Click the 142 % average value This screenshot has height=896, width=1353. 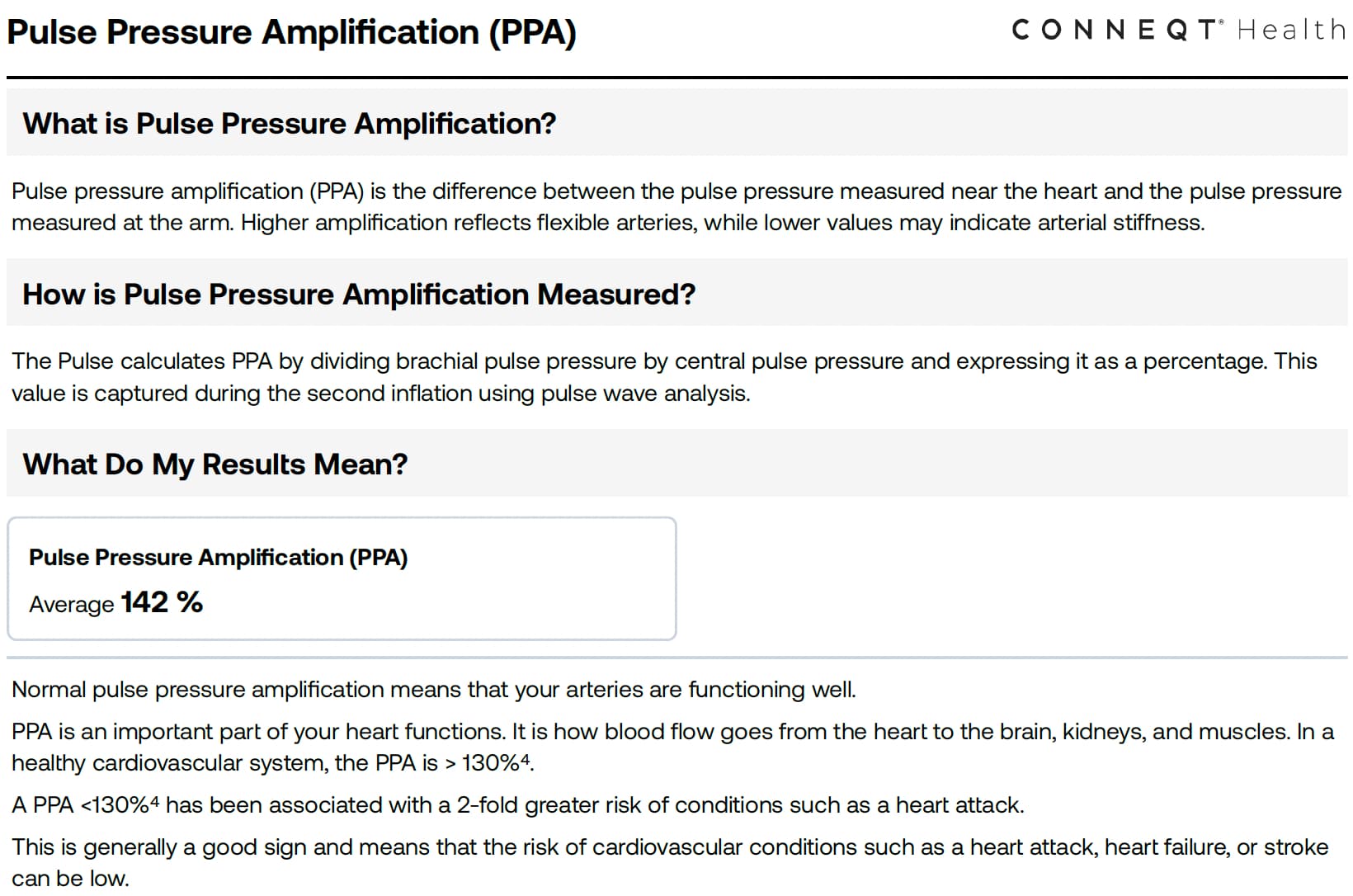[x=162, y=602]
